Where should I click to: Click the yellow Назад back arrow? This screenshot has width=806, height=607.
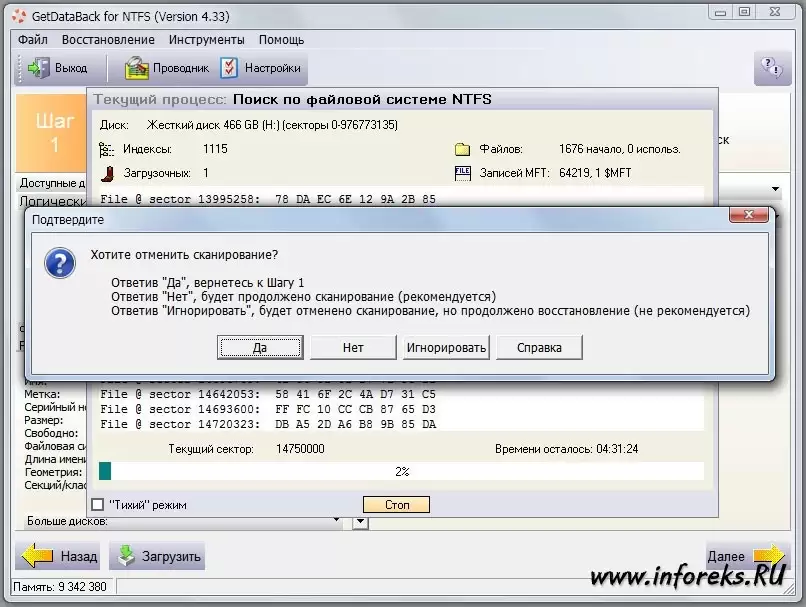coord(61,556)
